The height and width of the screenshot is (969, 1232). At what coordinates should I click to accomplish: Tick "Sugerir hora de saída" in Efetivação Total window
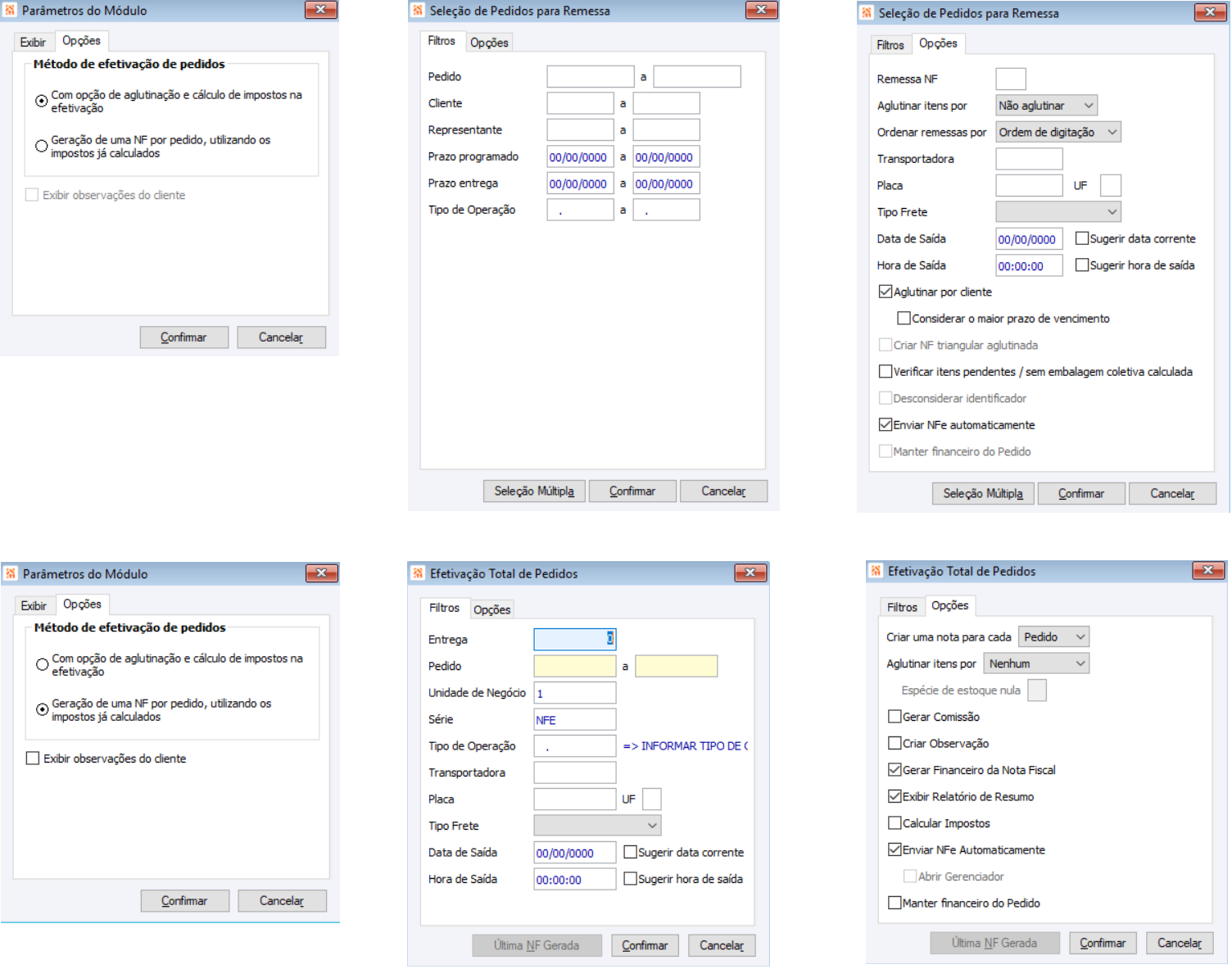tap(630, 879)
